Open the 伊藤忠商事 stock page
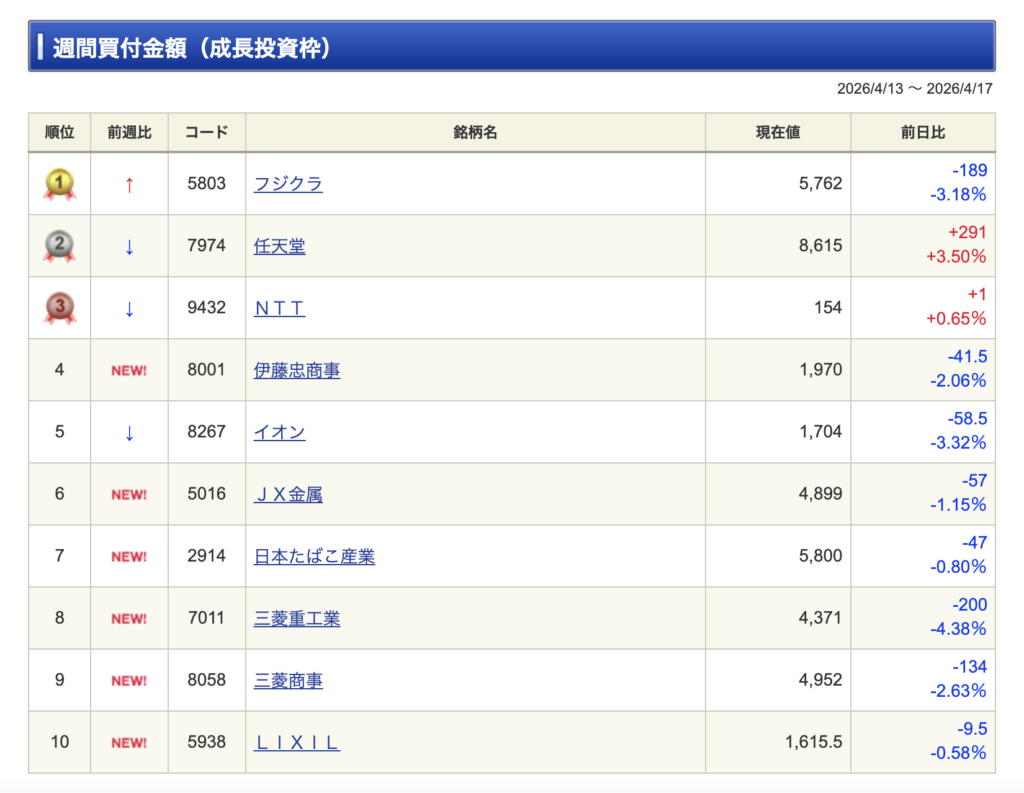Viewport: 1024px width, 793px height. (x=297, y=370)
